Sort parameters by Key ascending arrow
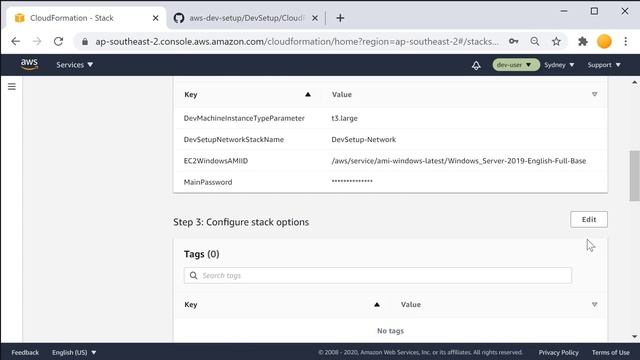This screenshot has width=640, height=360. pos(308,94)
